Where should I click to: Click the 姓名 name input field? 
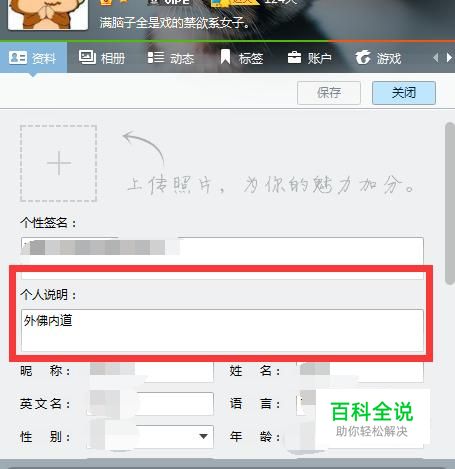pos(360,371)
